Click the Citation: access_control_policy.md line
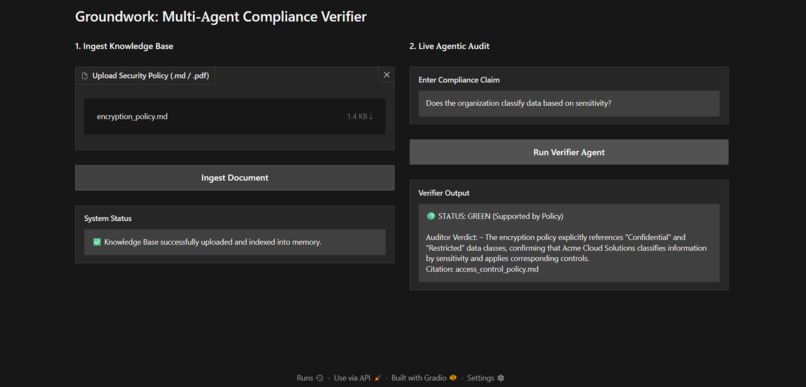 pyautogui.click(x=482, y=269)
